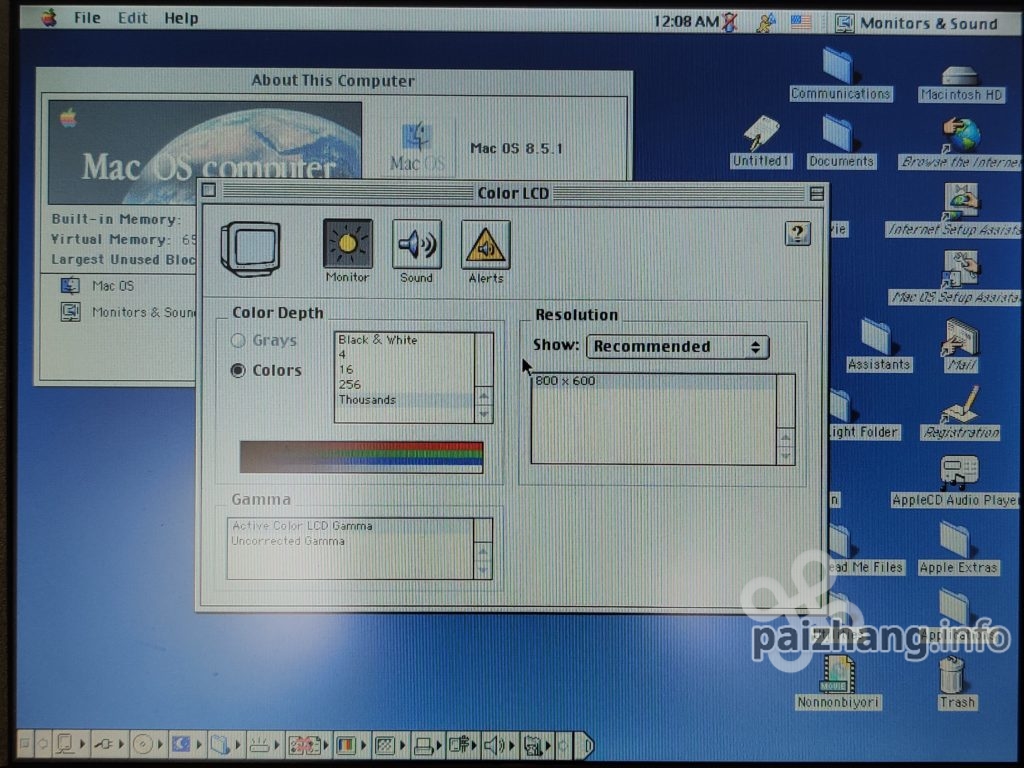The height and width of the screenshot is (768, 1024).
Task: Open the Show Recommended resolution dropdown
Action: point(677,347)
